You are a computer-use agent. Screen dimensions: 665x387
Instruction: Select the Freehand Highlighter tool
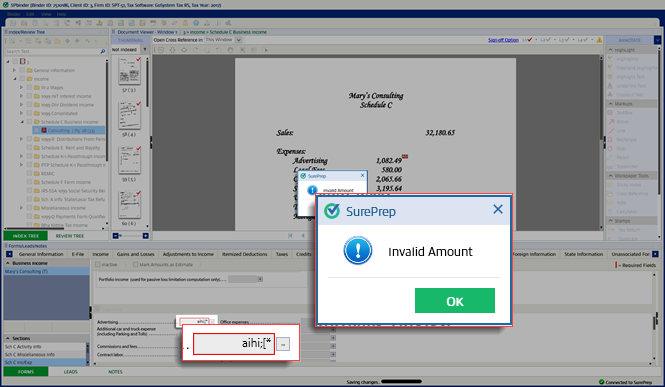point(632,68)
